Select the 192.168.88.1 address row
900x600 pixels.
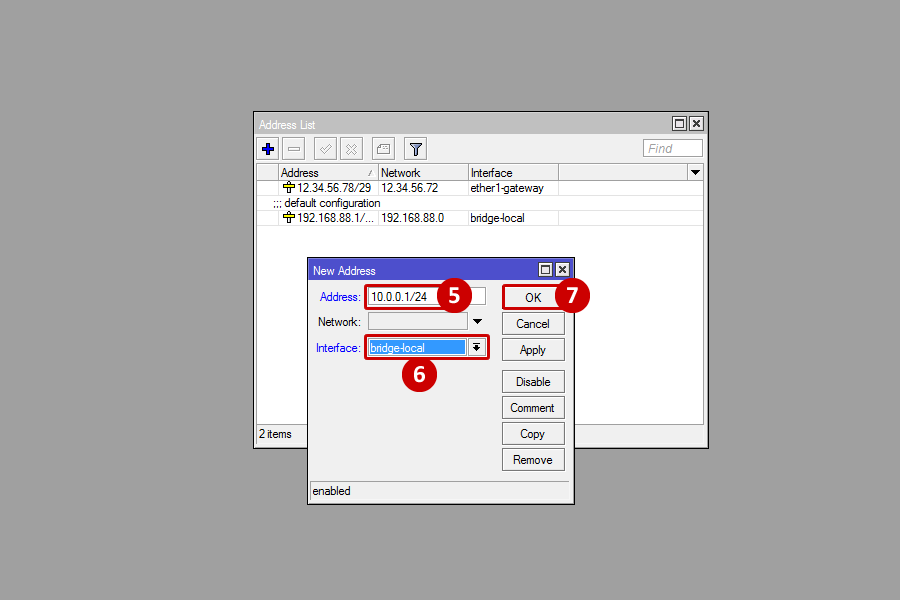[479, 218]
